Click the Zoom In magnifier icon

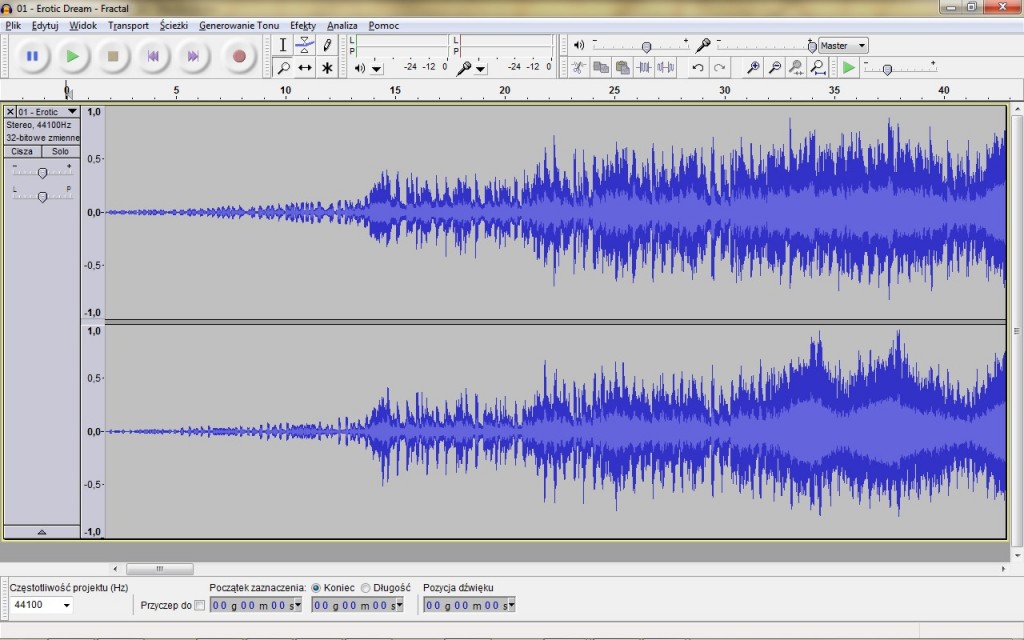tap(753, 67)
